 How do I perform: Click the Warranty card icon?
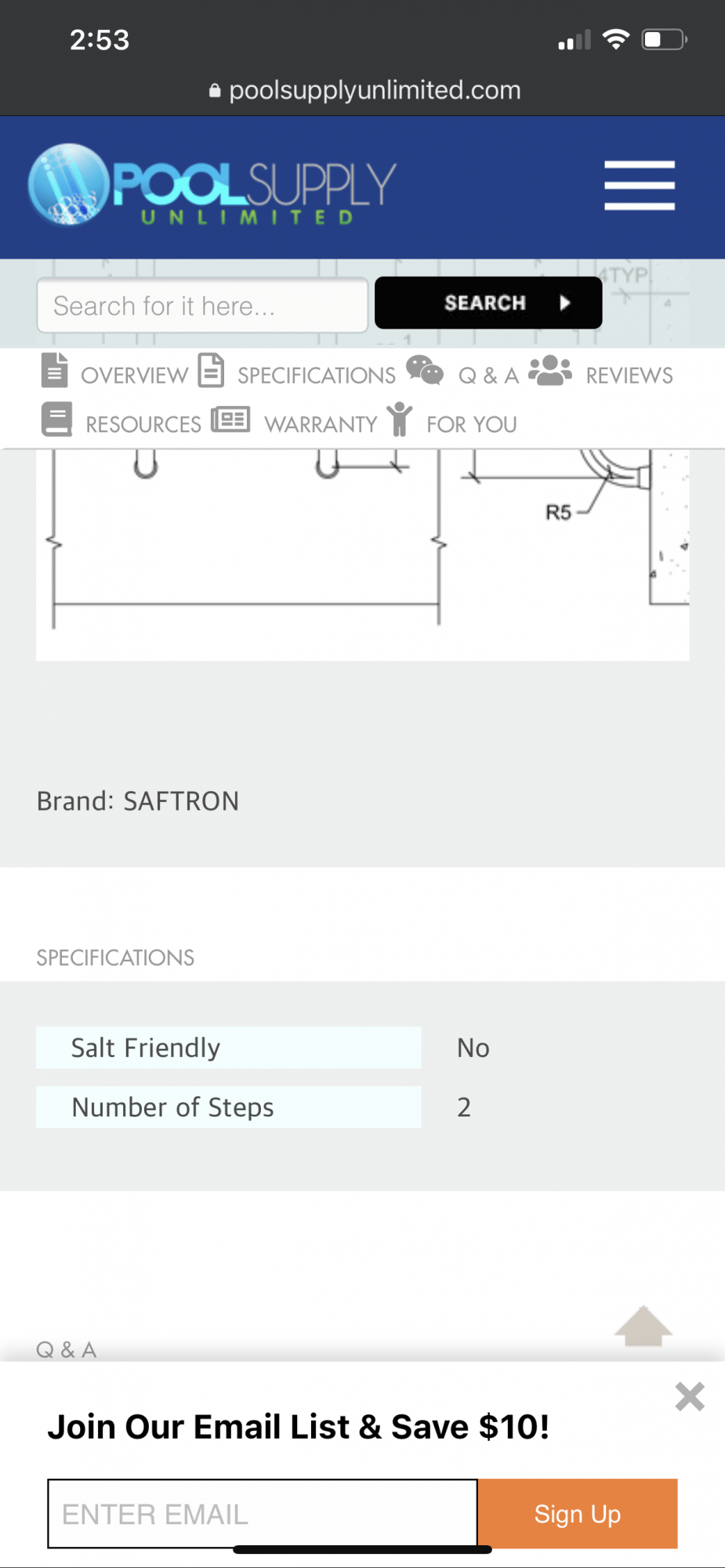pos(230,419)
